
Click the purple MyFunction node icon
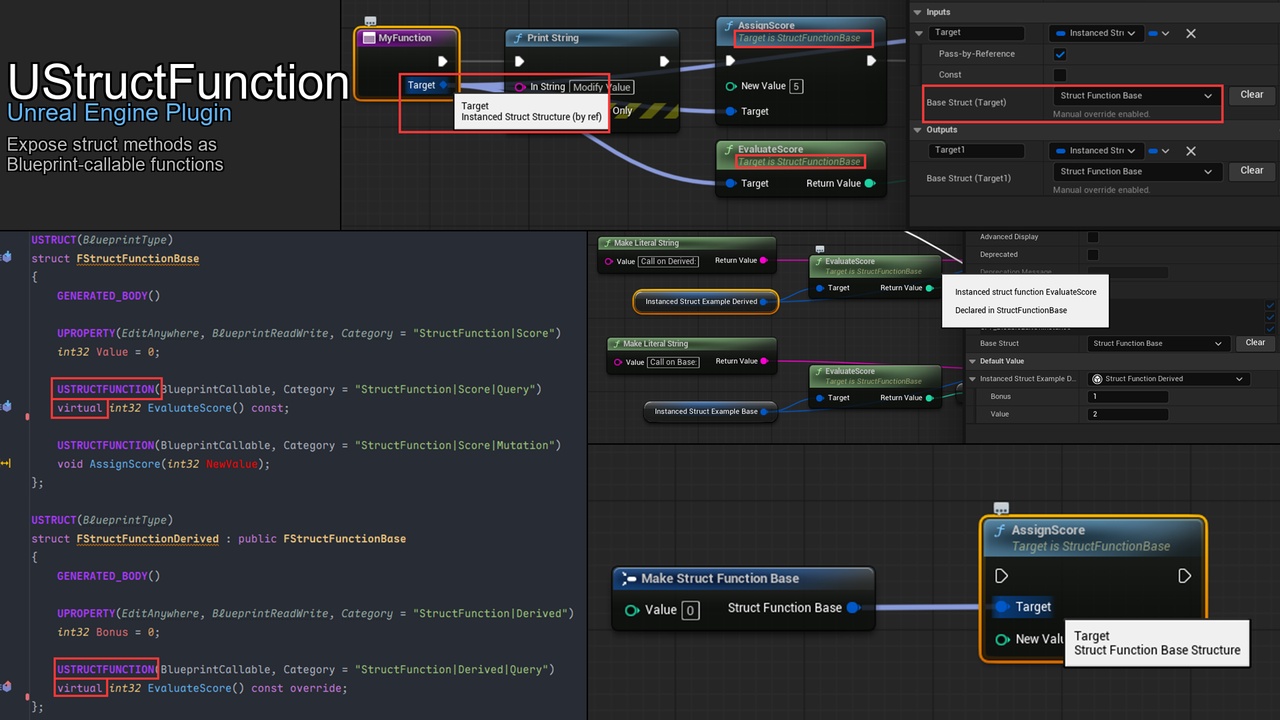368,38
